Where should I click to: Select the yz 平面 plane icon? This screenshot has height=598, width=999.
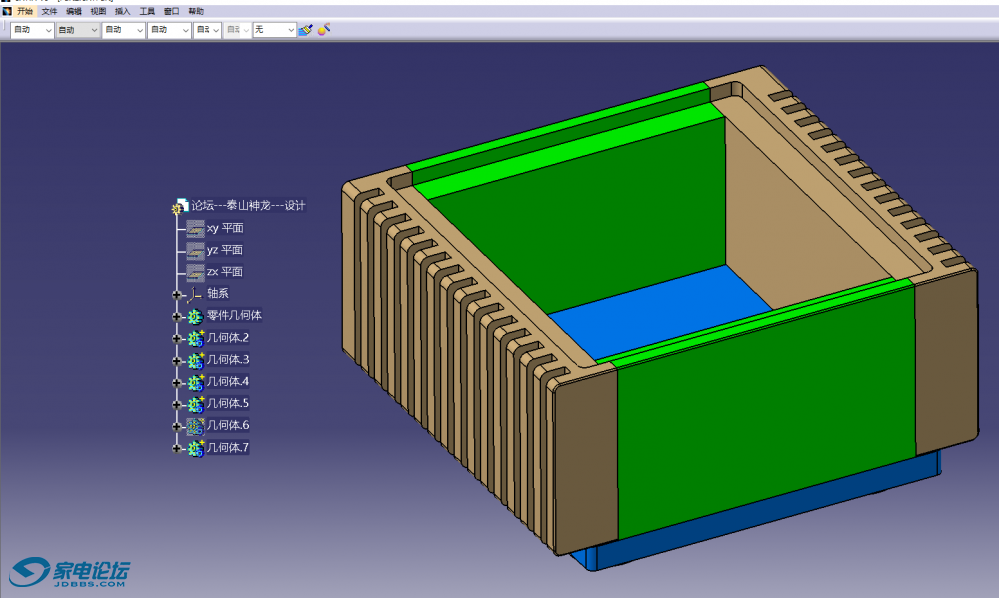(x=195, y=250)
